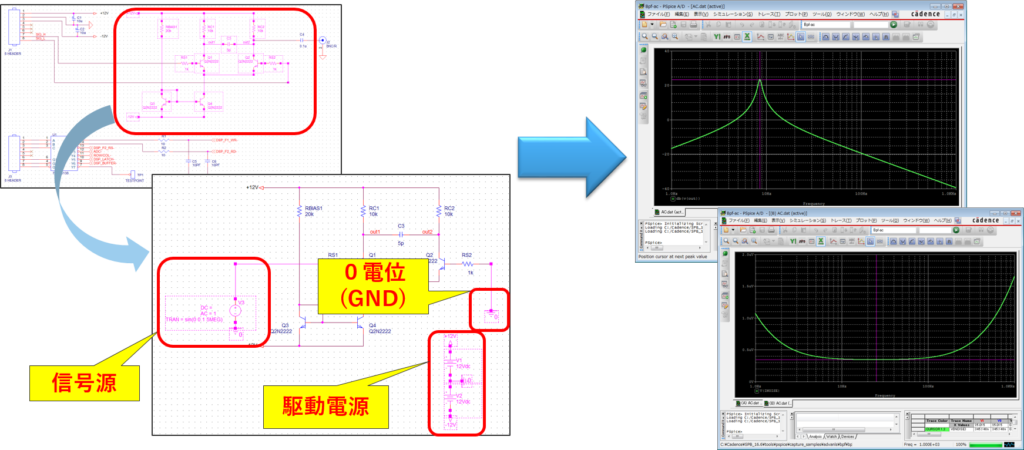Click Add Trace icon in lower PSpice window

(833, 242)
